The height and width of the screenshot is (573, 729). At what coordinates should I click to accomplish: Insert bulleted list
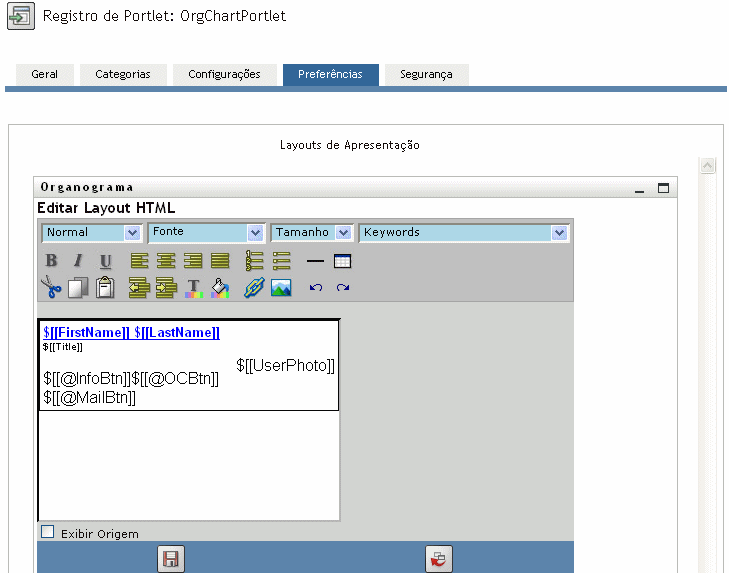[x=281, y=260]
